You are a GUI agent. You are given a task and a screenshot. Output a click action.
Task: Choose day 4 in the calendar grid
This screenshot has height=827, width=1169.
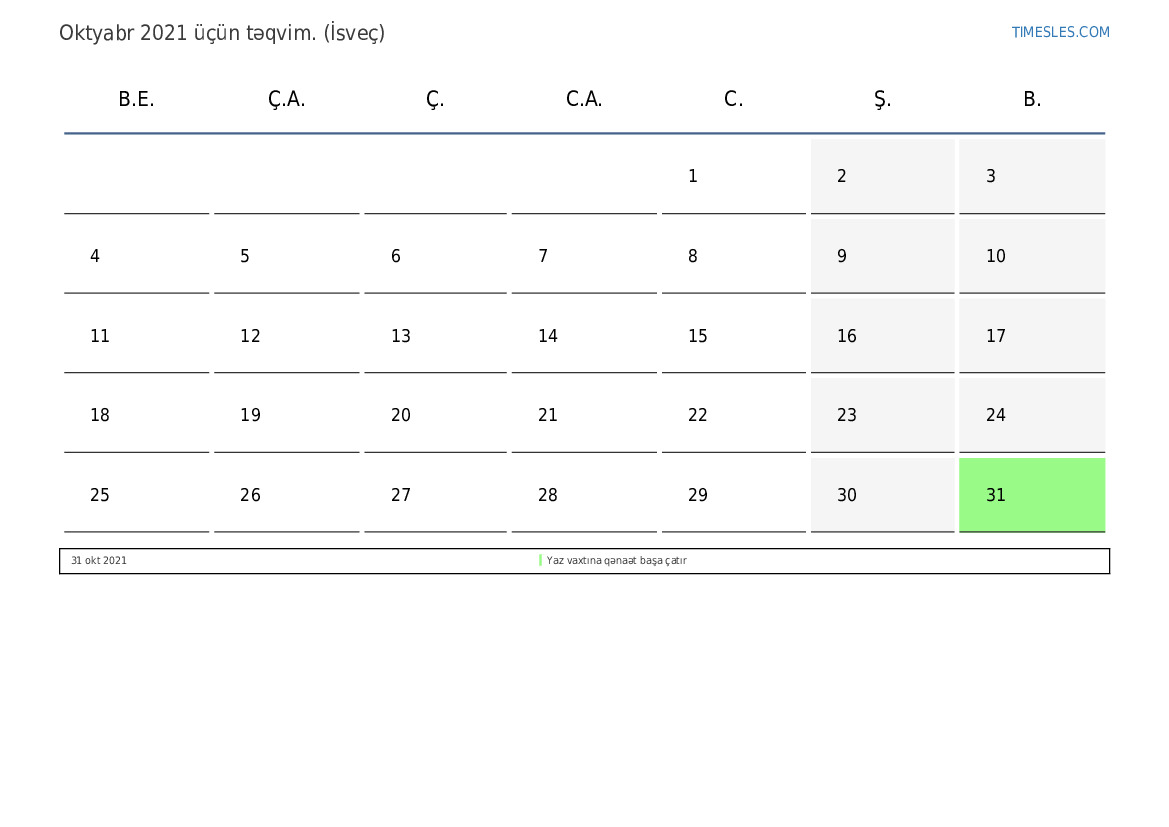tap(136, 256)
